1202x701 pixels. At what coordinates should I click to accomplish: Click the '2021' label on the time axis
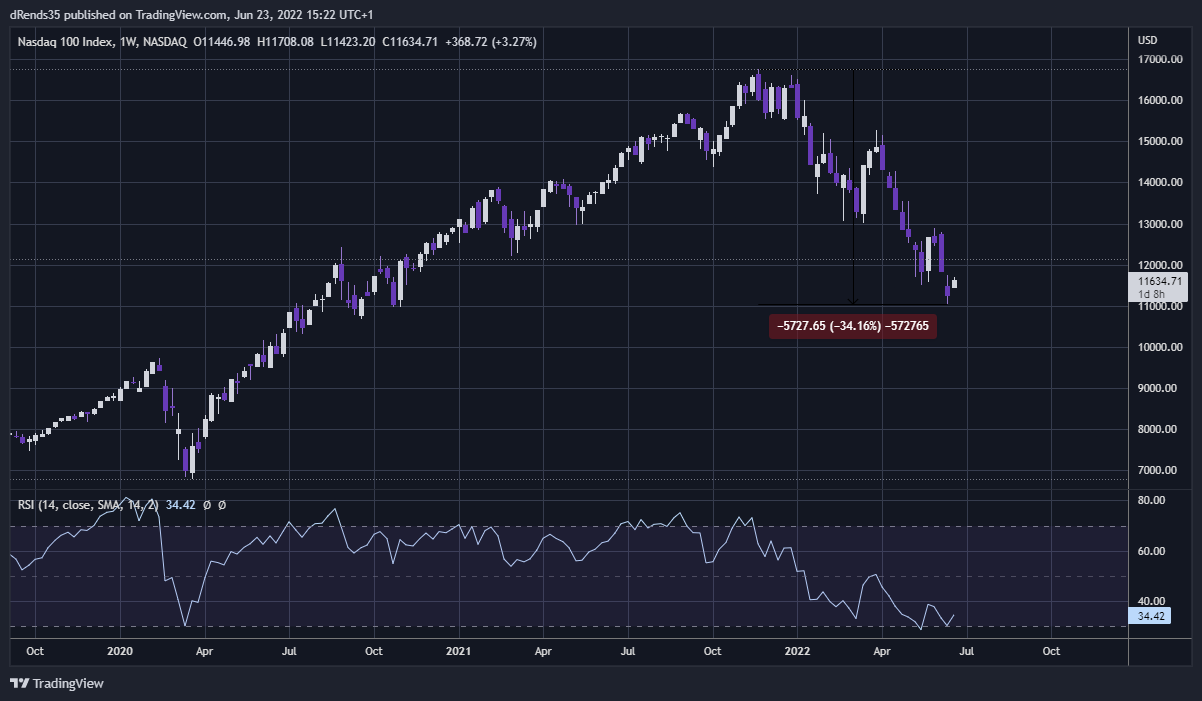[x=458, y=650]
